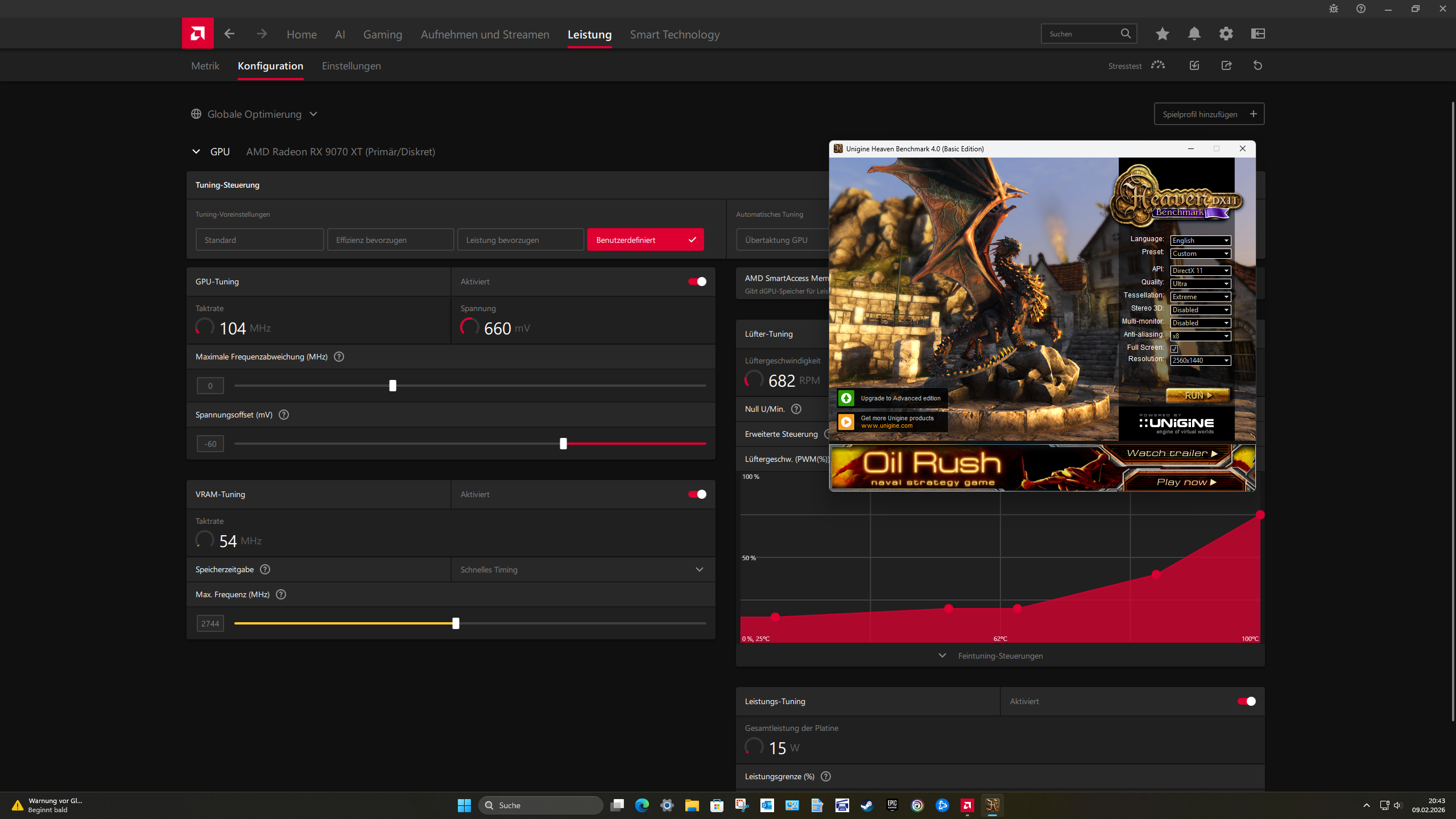
Task: Expand Feintuning-Steuerungen
Action: point(1000,655)
